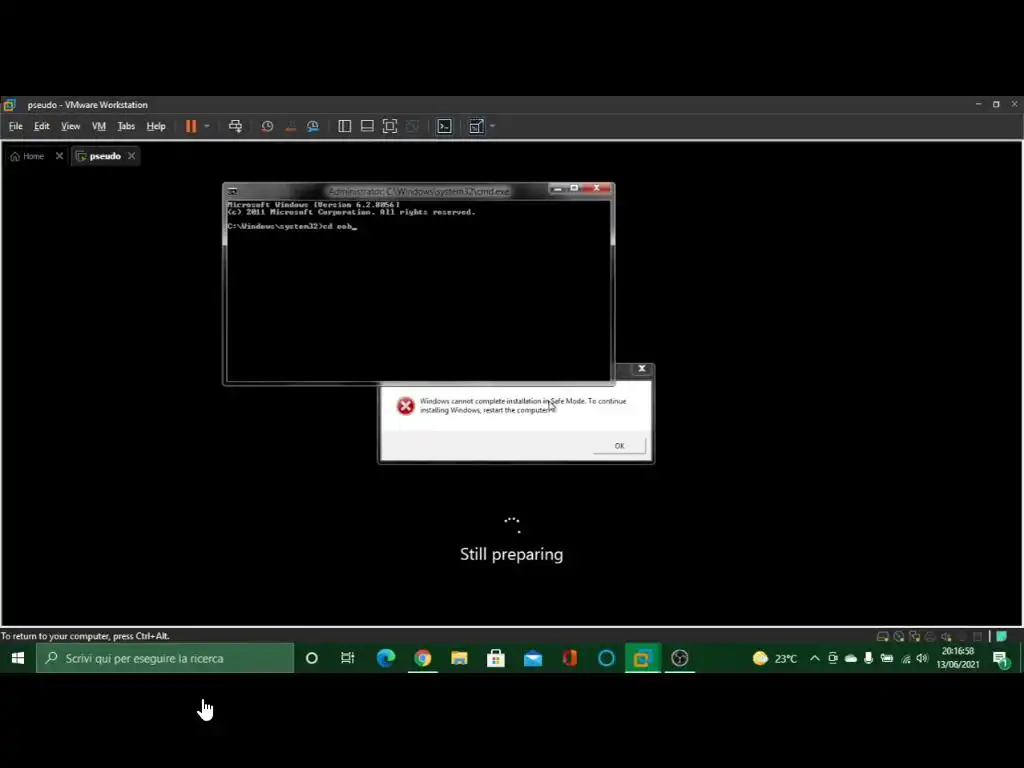Toggle the Thumbnail Bar icon
The image size is (1024, 768).
pyautogui.click(x=367, y=126)
